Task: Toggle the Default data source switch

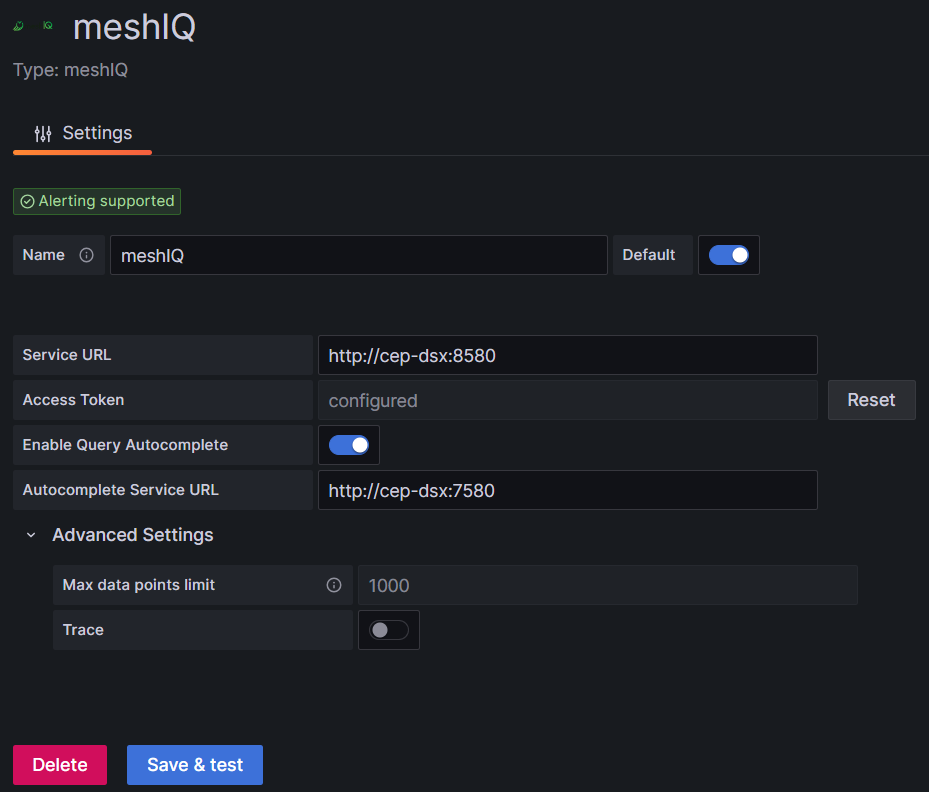Action: tap(729, 255)
